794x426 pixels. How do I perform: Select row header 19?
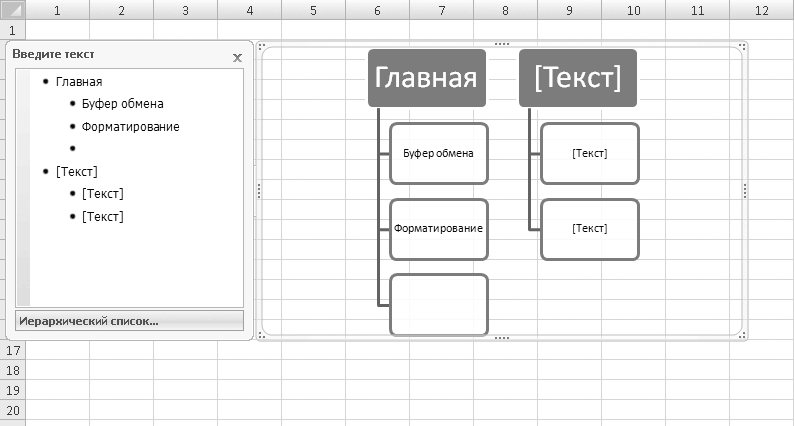(12, 390)
